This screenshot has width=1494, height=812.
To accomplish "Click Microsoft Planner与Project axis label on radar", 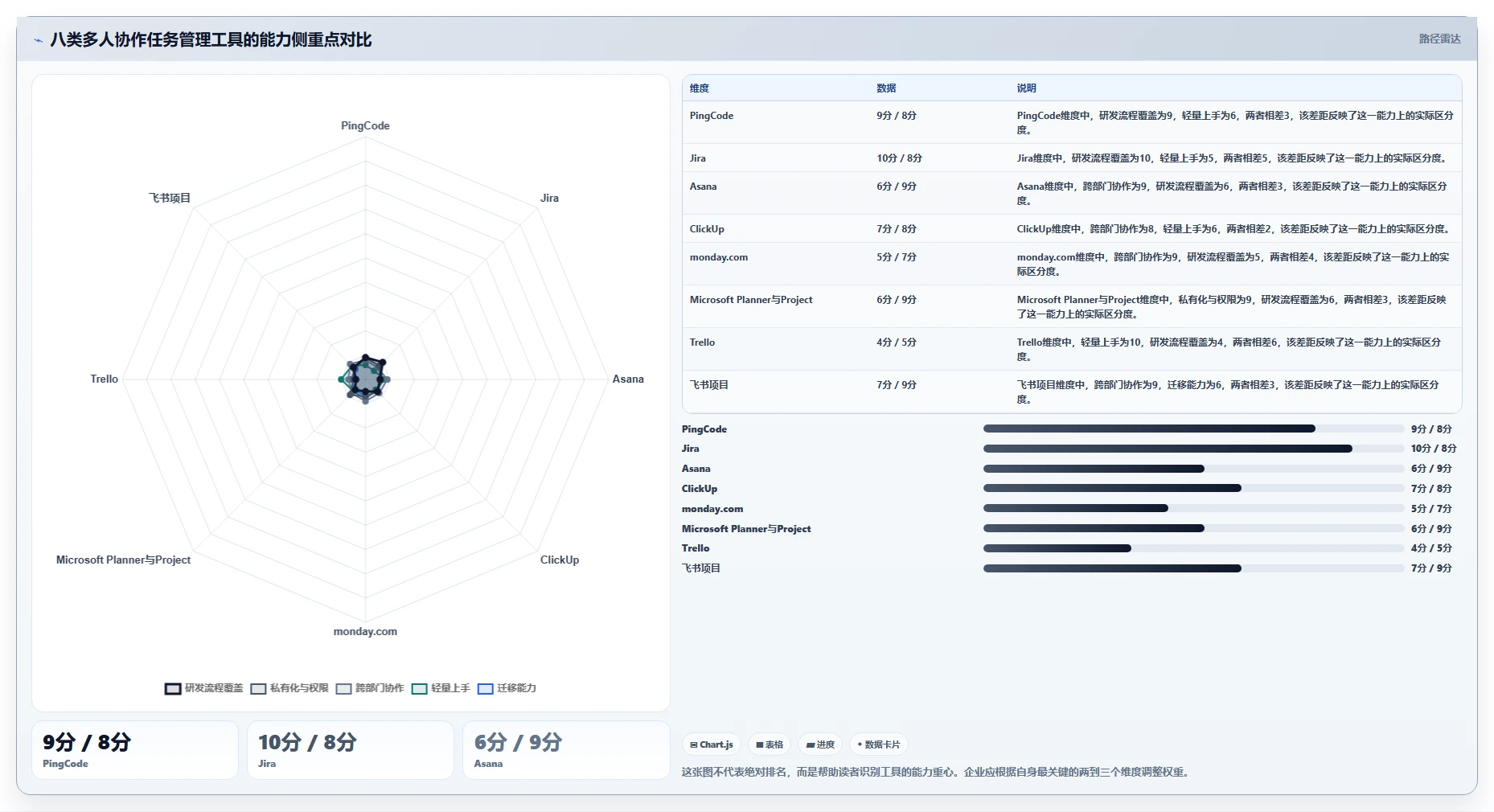I will pyautogui.click(x=123, y=560).
